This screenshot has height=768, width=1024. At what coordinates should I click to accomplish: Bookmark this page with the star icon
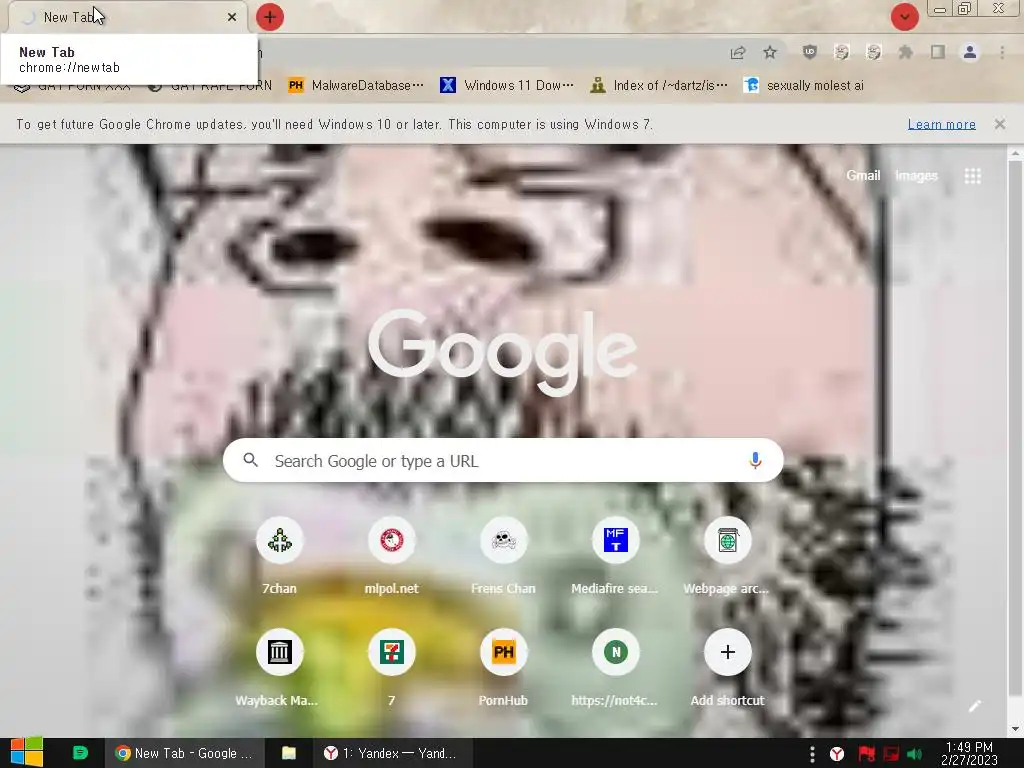pos(770,52)
